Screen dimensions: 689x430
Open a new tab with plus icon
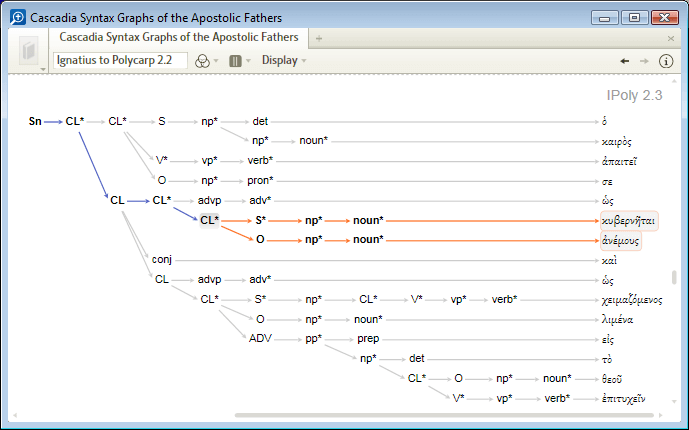click(318, 38)
